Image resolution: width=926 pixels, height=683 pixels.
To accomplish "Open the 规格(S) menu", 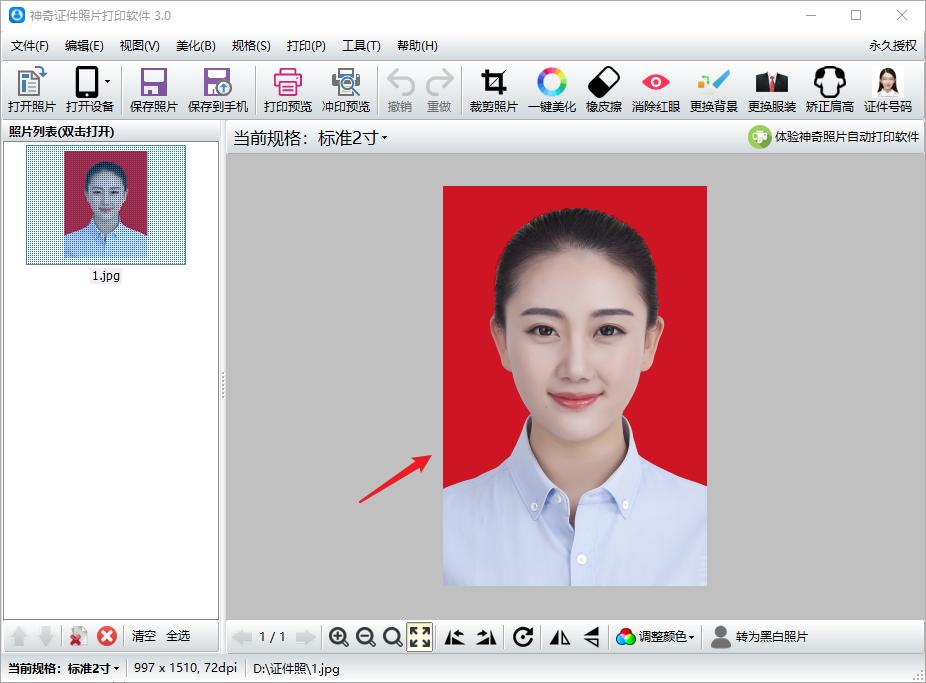I will click(x=252, y=45).
